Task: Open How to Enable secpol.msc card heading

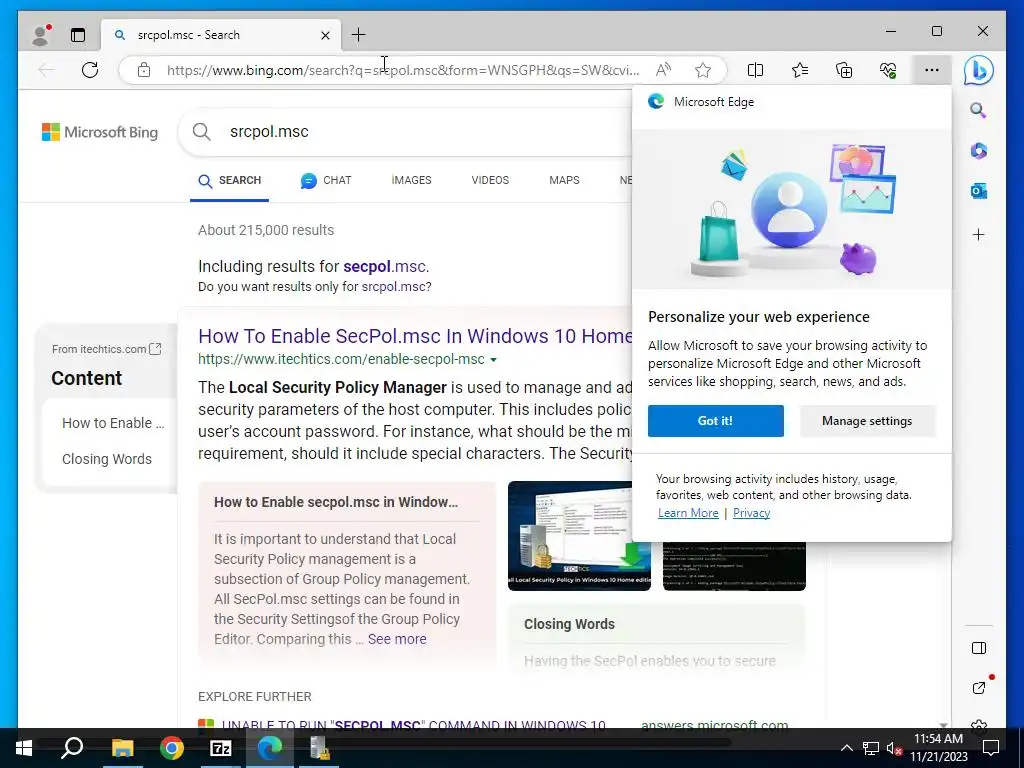Action: point(336,502)
